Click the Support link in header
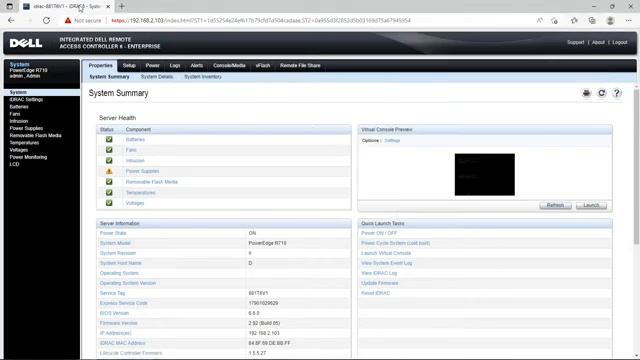Screen dimensions: 640x360 click(576, 42)
